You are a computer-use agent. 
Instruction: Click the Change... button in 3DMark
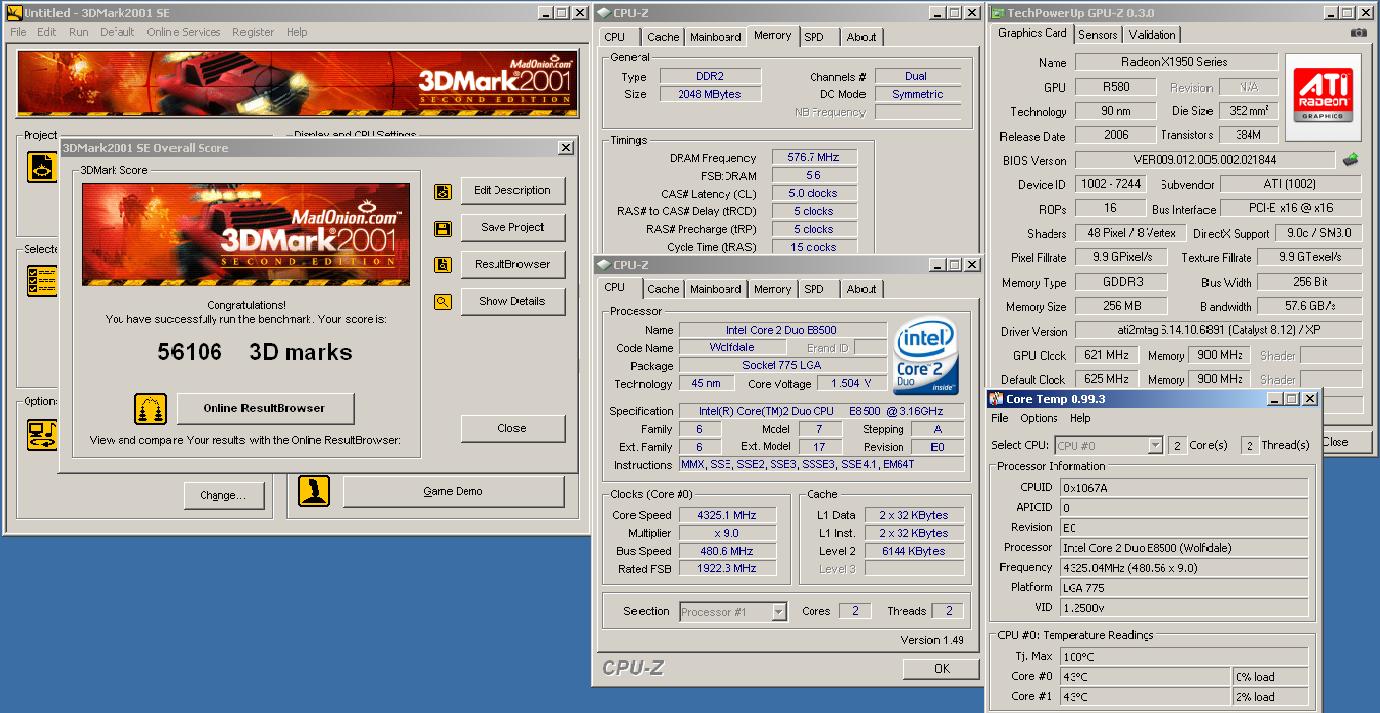click(222, 496)
